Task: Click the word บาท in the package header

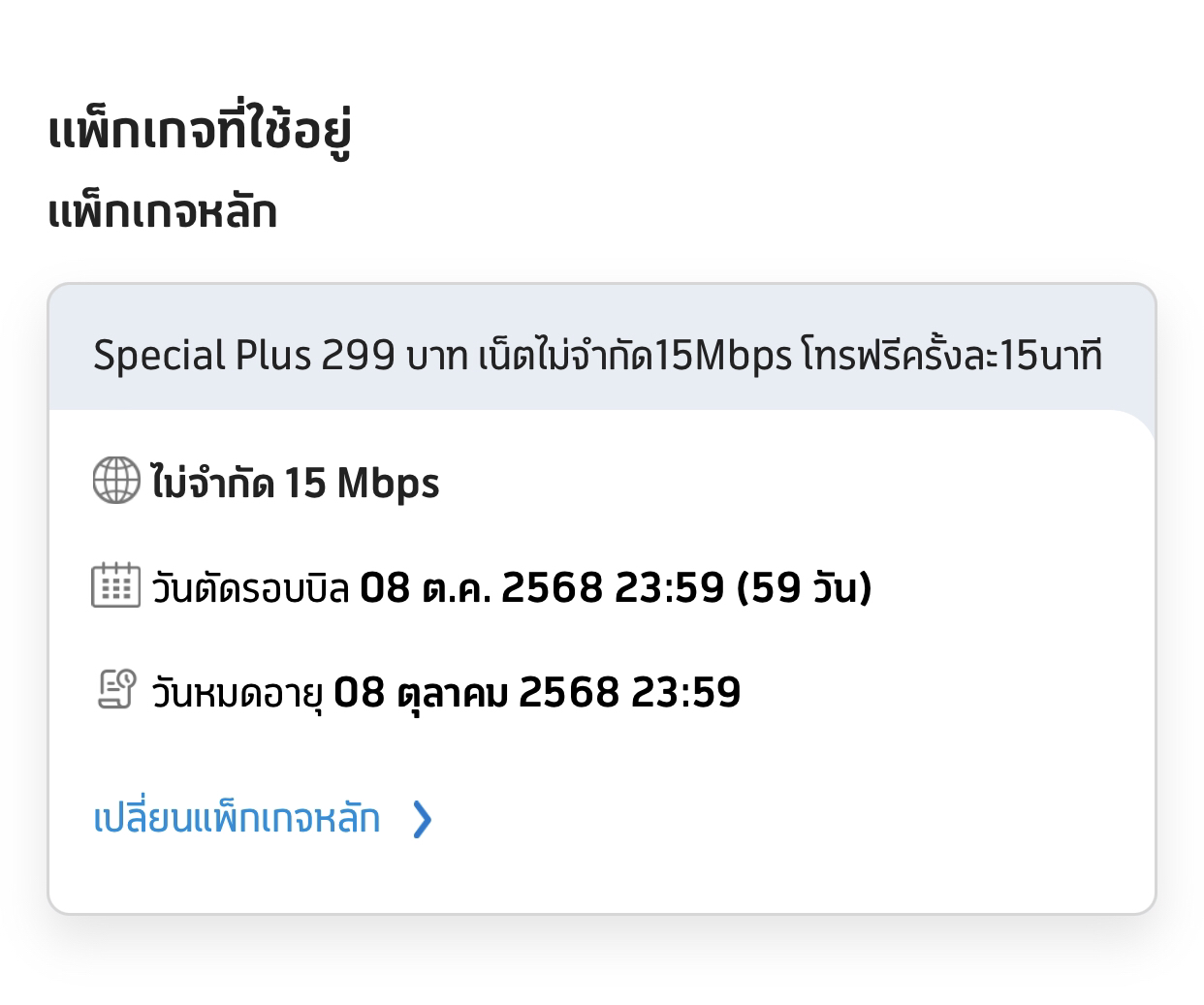Action: coord(437,357)
